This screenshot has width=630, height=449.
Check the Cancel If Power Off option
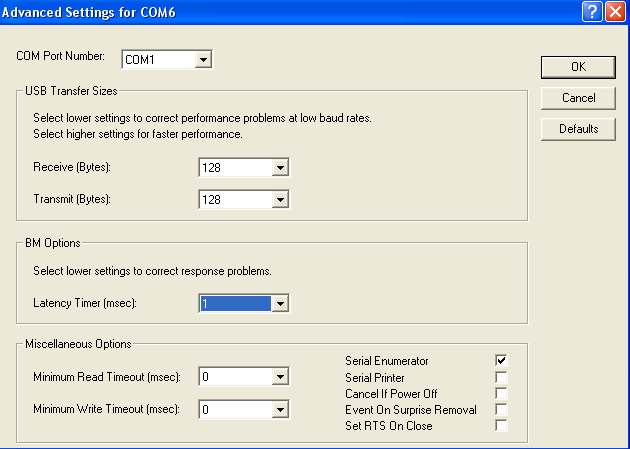click(x=501, y=394)
